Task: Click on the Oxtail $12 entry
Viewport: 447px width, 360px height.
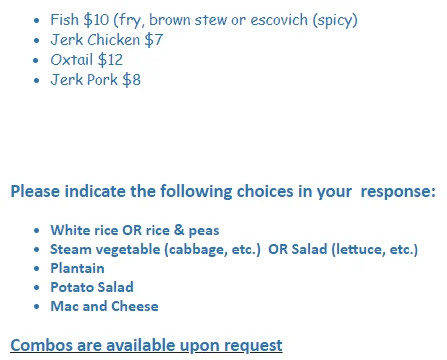Action: click(87, 60)
